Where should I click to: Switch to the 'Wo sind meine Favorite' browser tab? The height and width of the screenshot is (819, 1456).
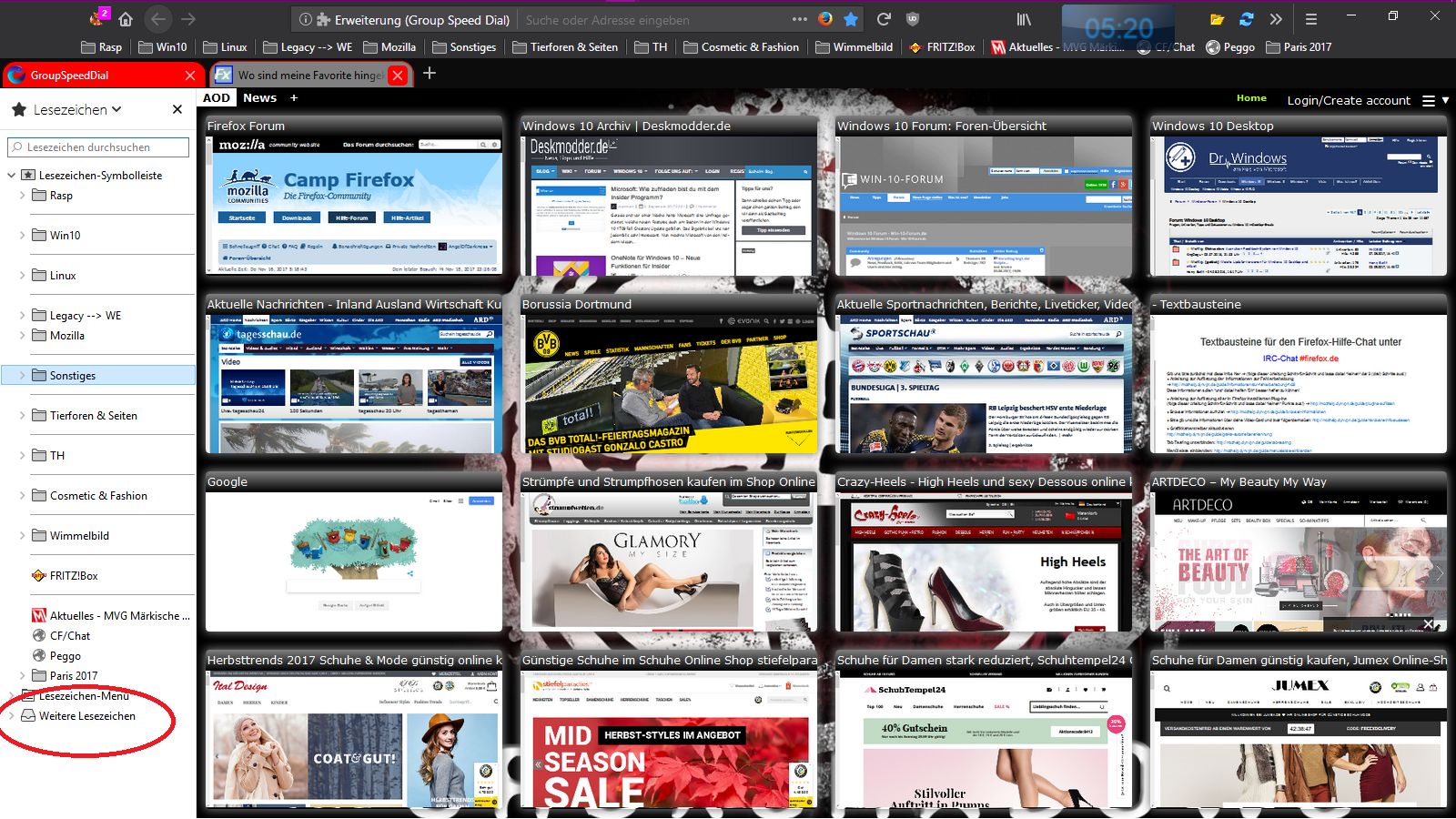point(311,75)
